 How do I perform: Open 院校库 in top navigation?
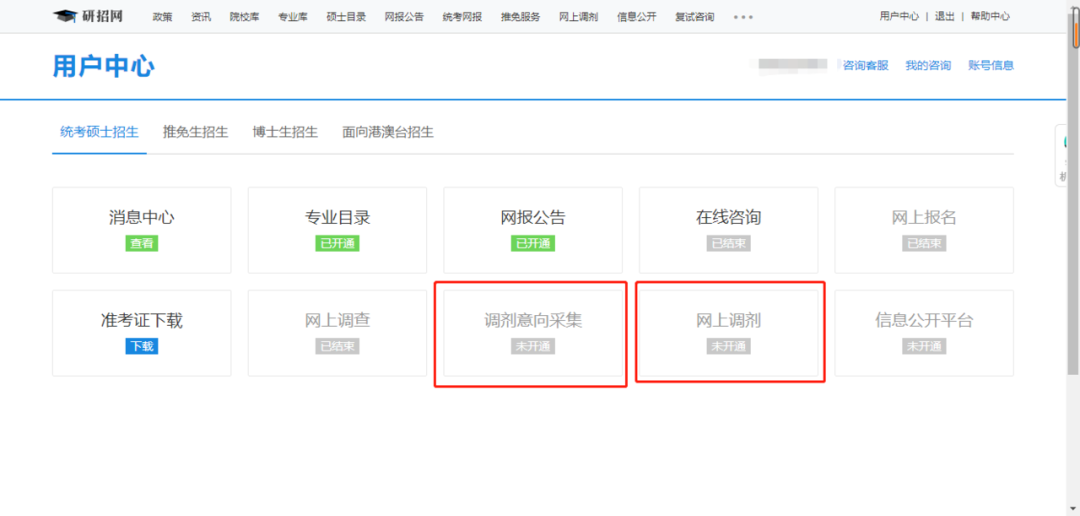pyautogui.click(x=244, y=17)
